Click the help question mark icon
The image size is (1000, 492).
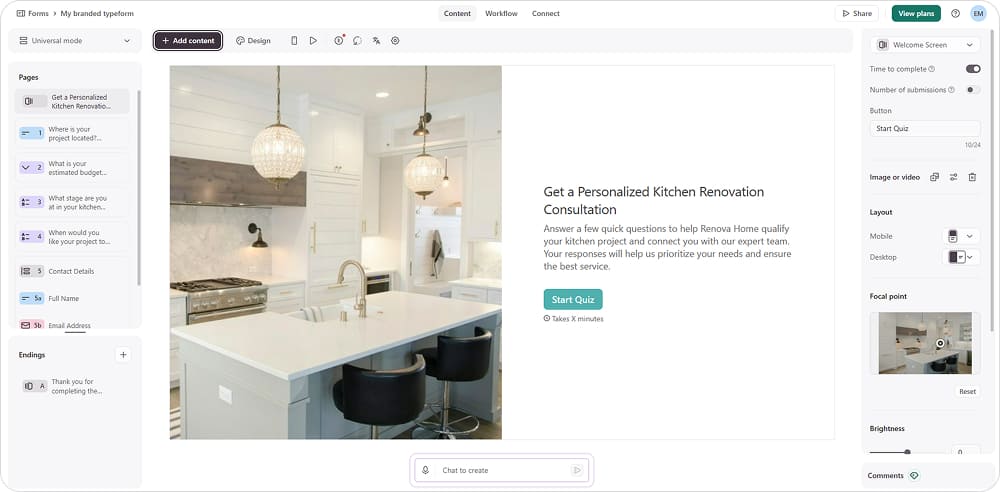955,13
